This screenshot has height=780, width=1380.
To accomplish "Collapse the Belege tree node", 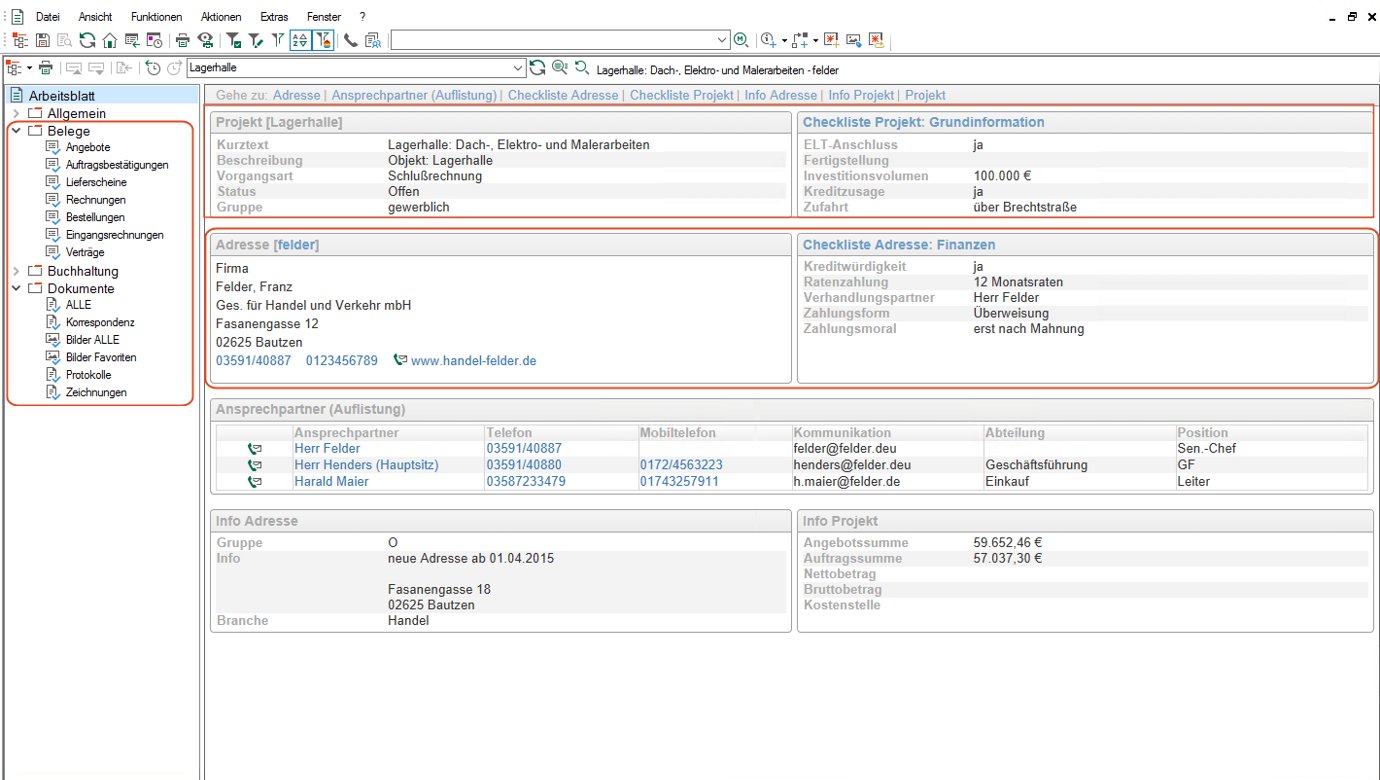I will [x=16, y=131].
